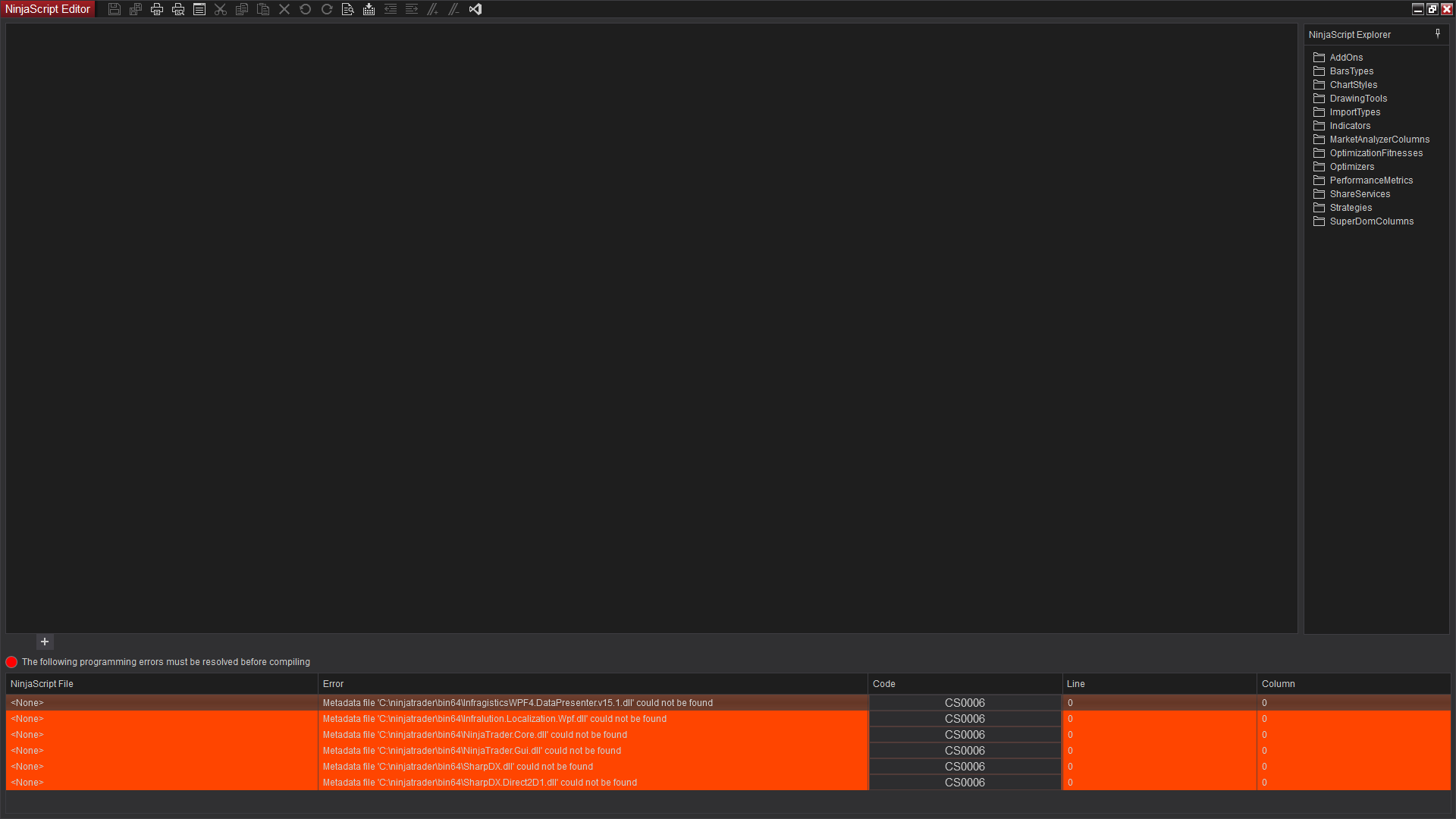The height and width of the screenshot is (819, 1456).
Task: Open Visual Studio via the toolbar icon
Action: click(475, 9)
